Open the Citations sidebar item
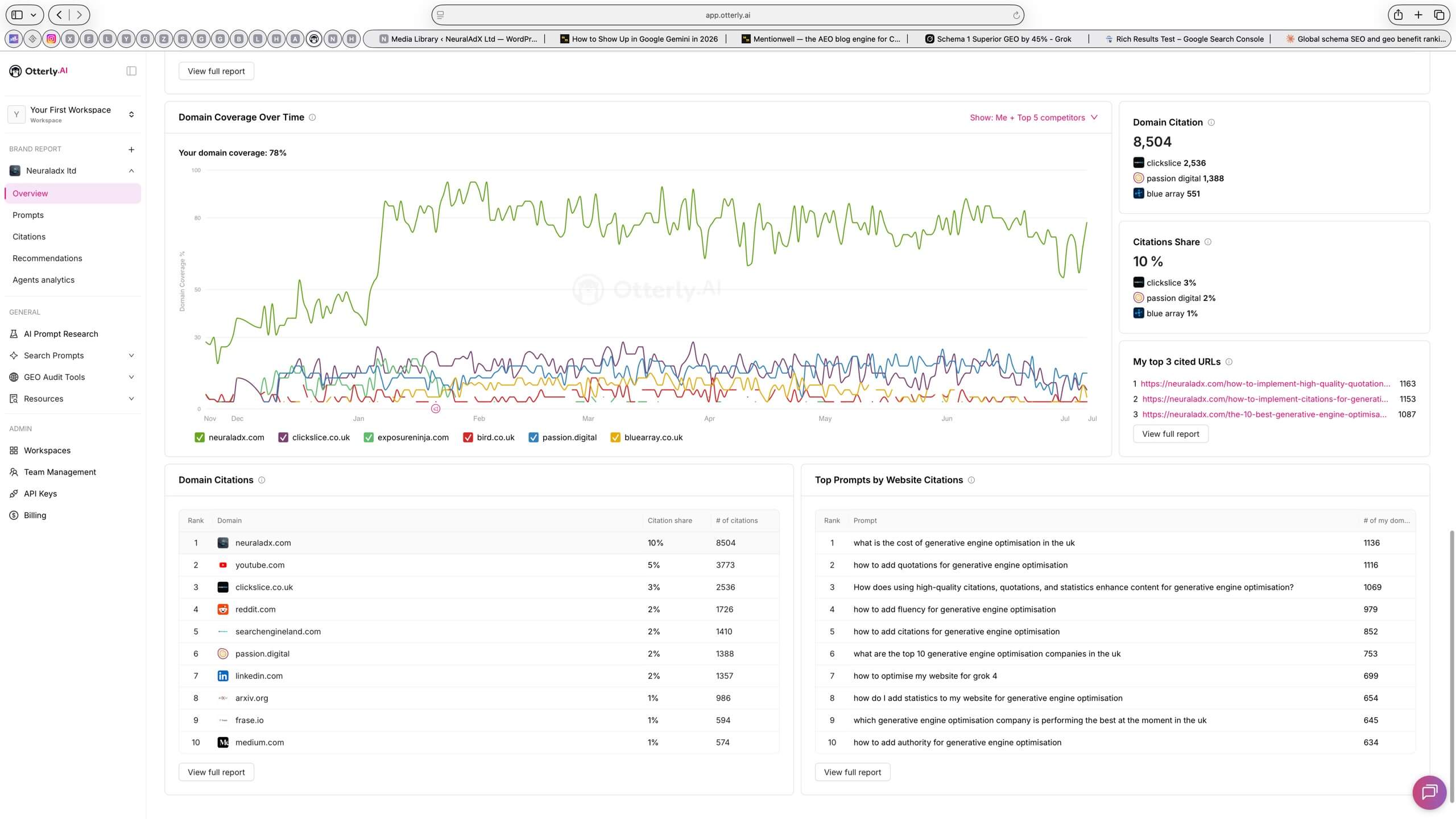1456x819 pixels. [x=73, y=237]
